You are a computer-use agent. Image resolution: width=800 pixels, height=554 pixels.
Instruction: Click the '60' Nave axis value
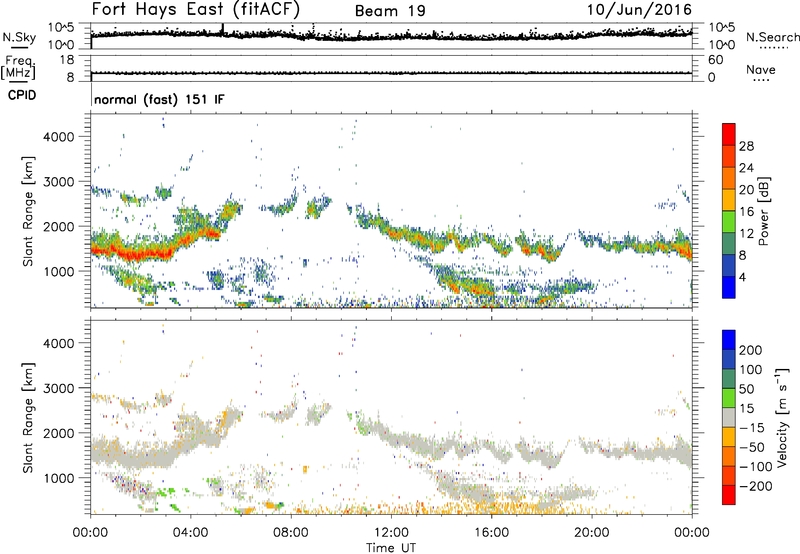pyautogui.click(x=716, y=60)
